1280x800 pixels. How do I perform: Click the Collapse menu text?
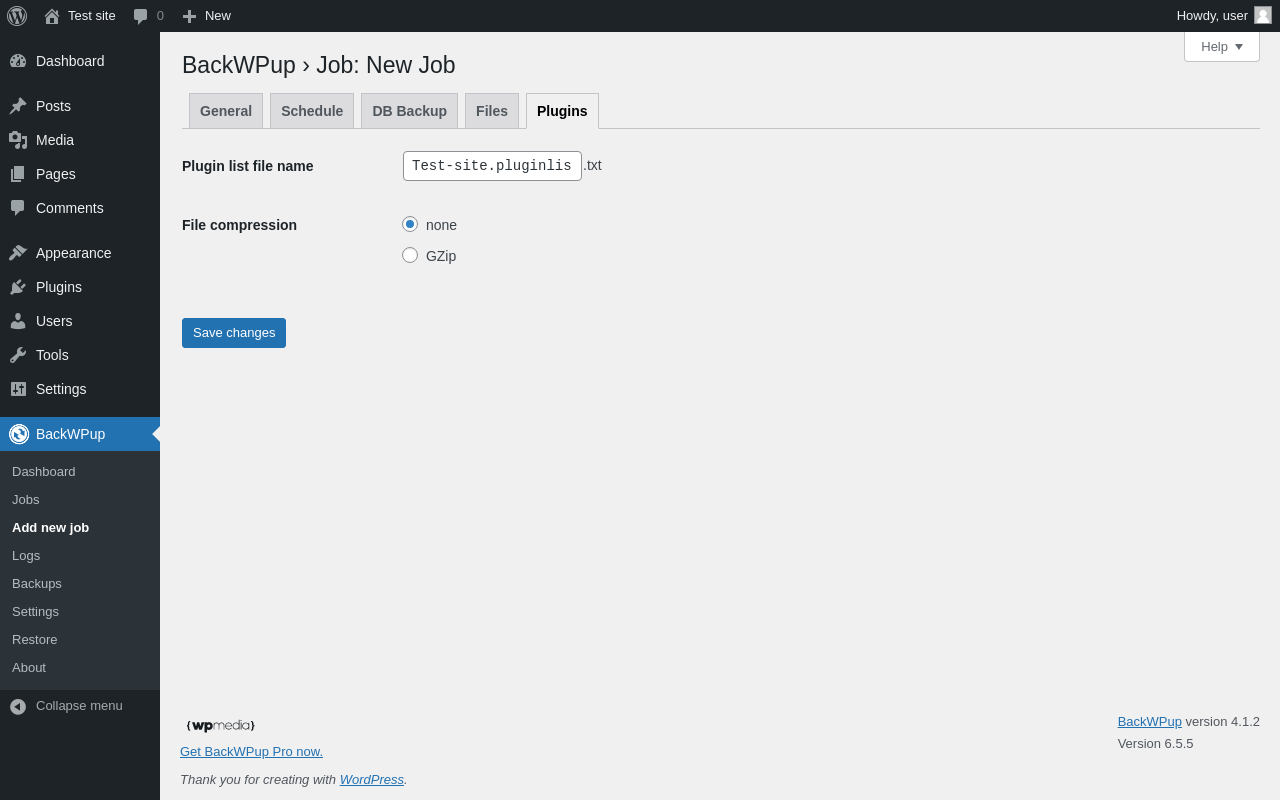tap(79, 705)
